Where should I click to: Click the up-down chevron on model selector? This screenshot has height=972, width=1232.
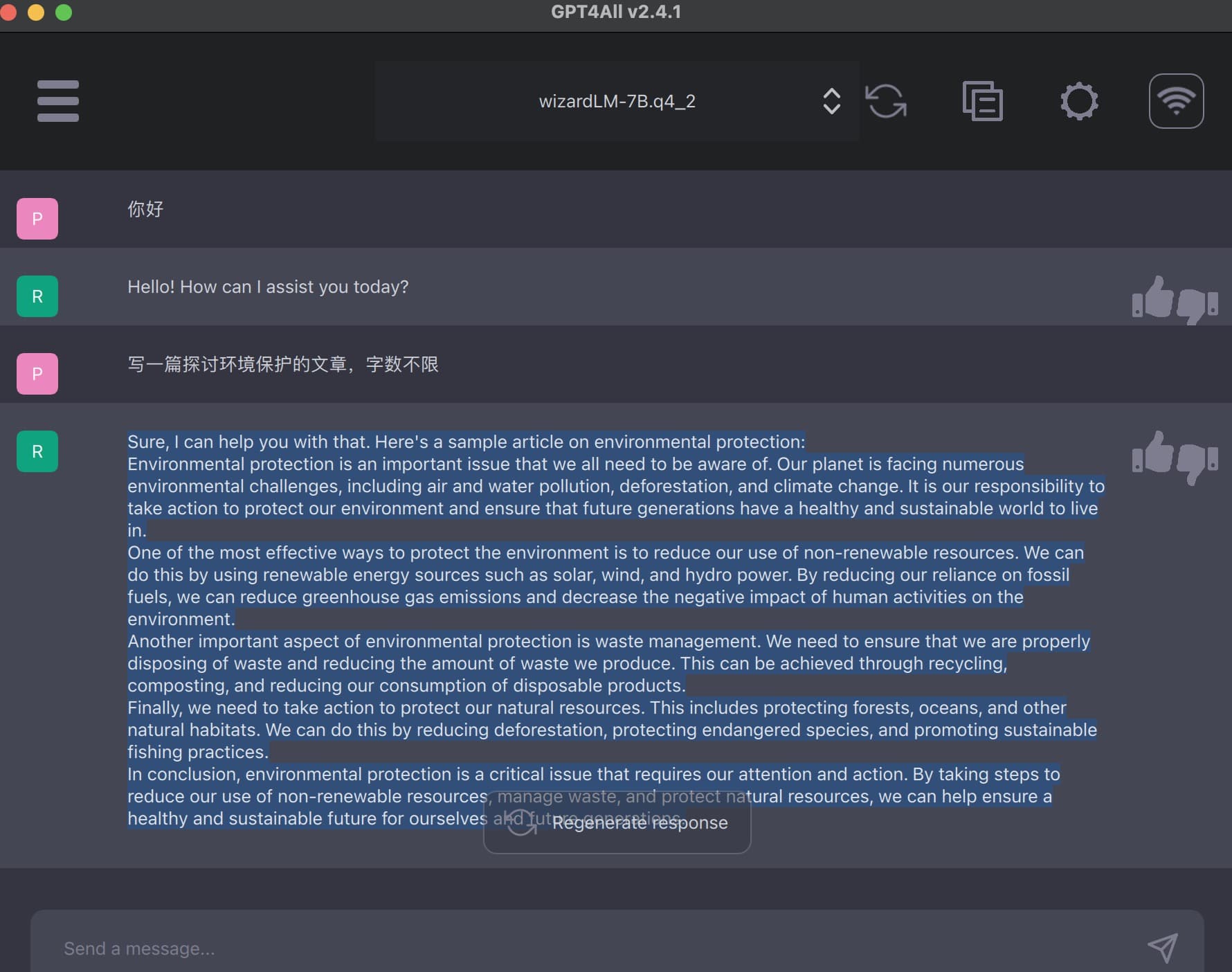831,101
